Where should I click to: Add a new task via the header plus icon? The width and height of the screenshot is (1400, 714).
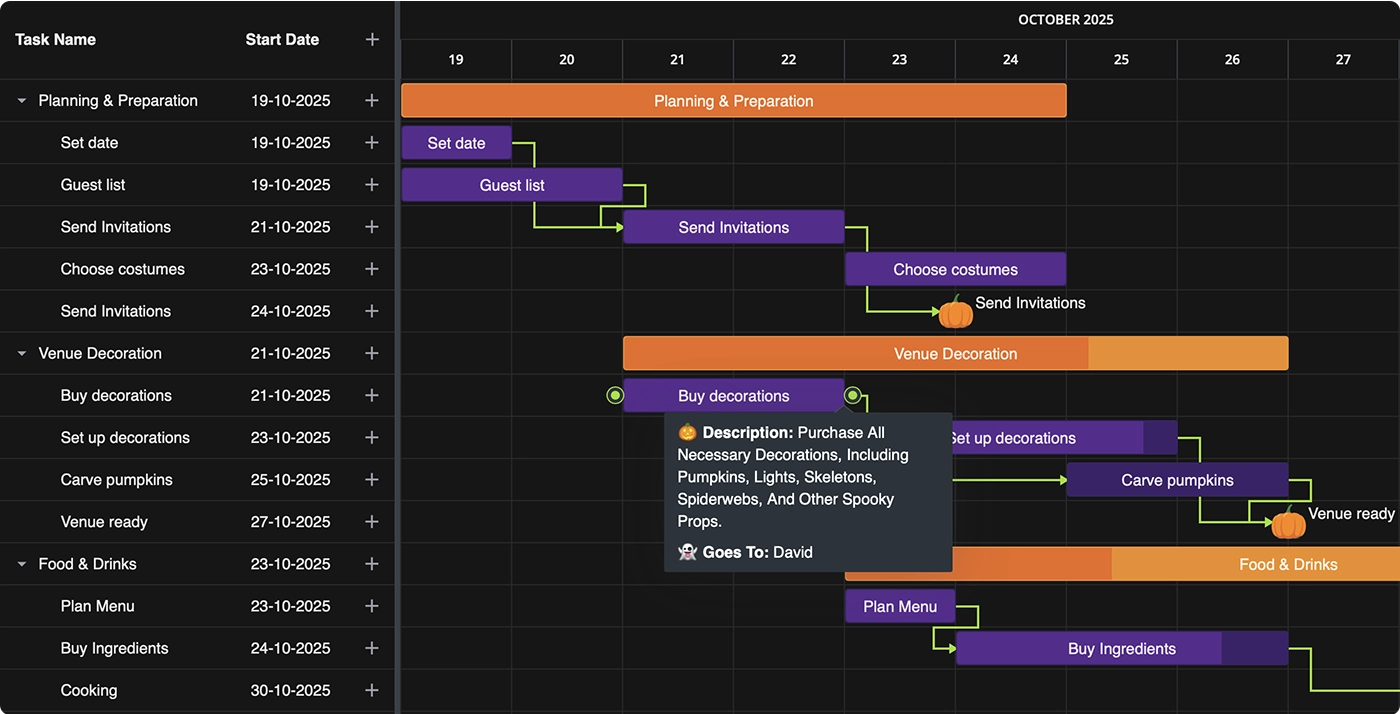(372, 39)
